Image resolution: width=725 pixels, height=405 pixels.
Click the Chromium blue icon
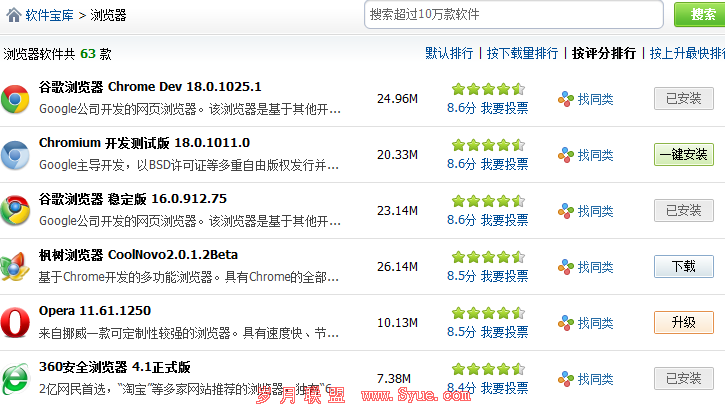pos(15,155)
